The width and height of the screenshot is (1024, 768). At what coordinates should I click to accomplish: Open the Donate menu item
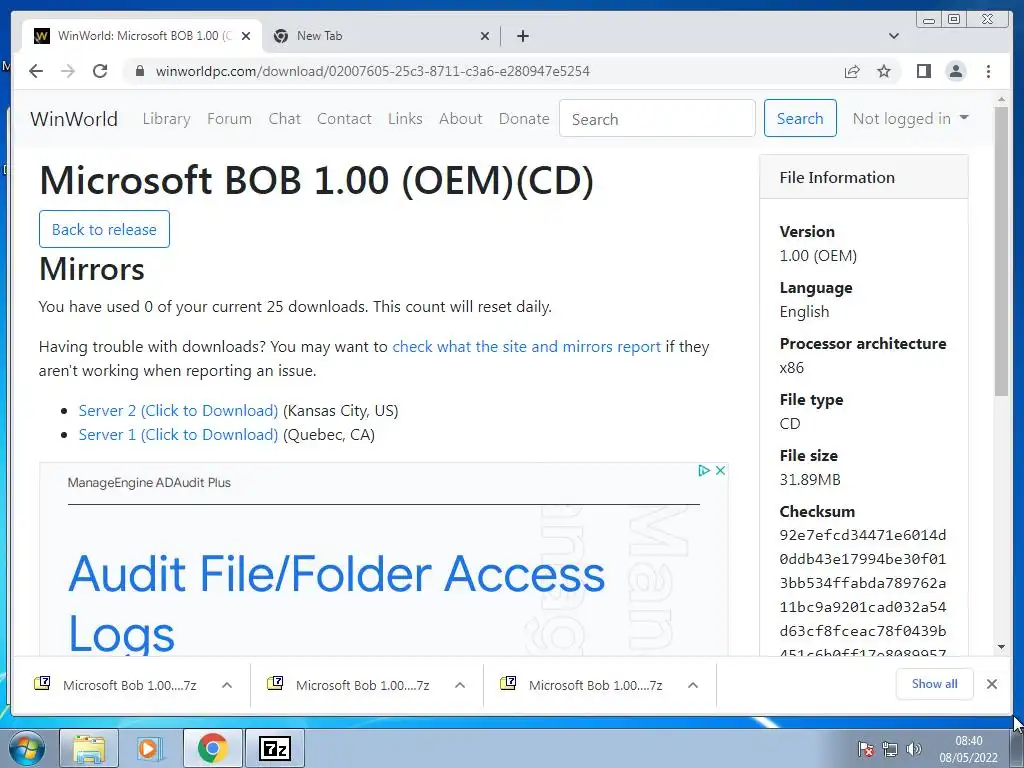point(524,119)
